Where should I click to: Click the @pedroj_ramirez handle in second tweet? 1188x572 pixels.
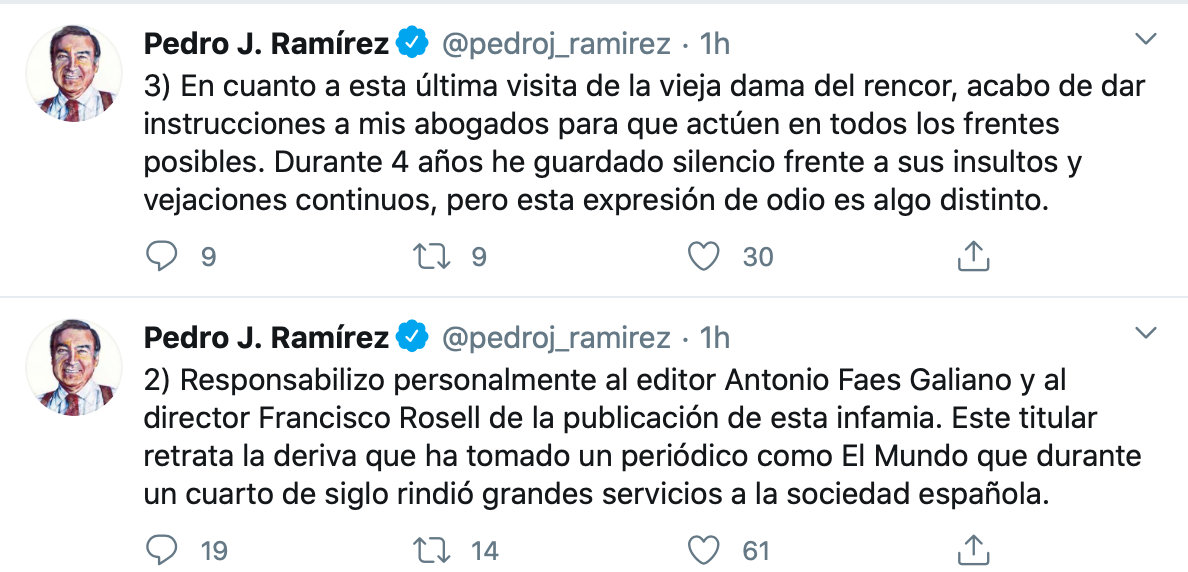tap(556, 337)
